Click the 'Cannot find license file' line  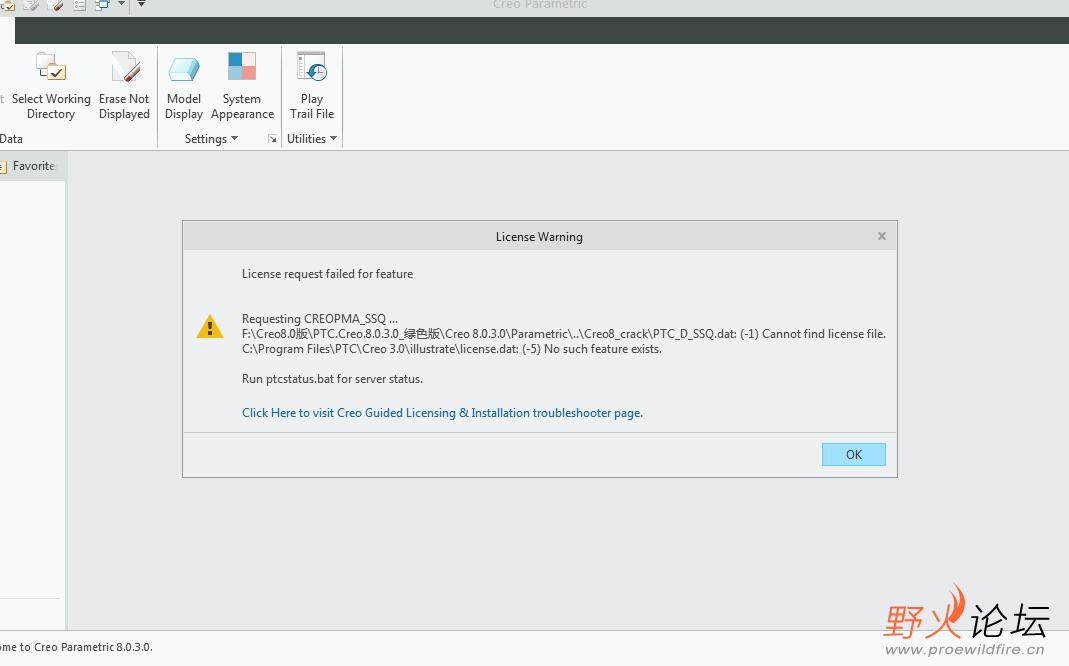click(x=564, y=334)
